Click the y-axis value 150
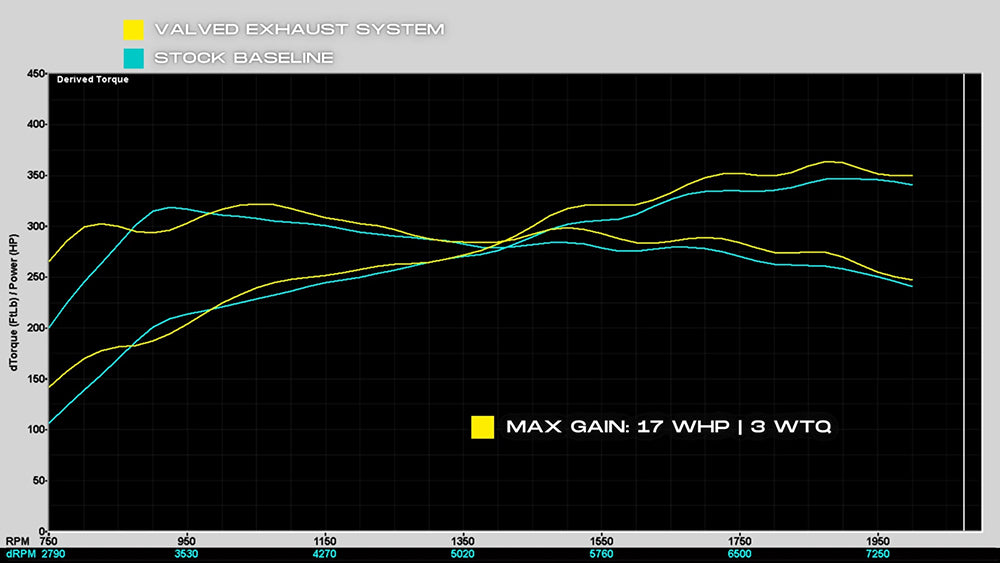1000x563 pixels. 36,379
